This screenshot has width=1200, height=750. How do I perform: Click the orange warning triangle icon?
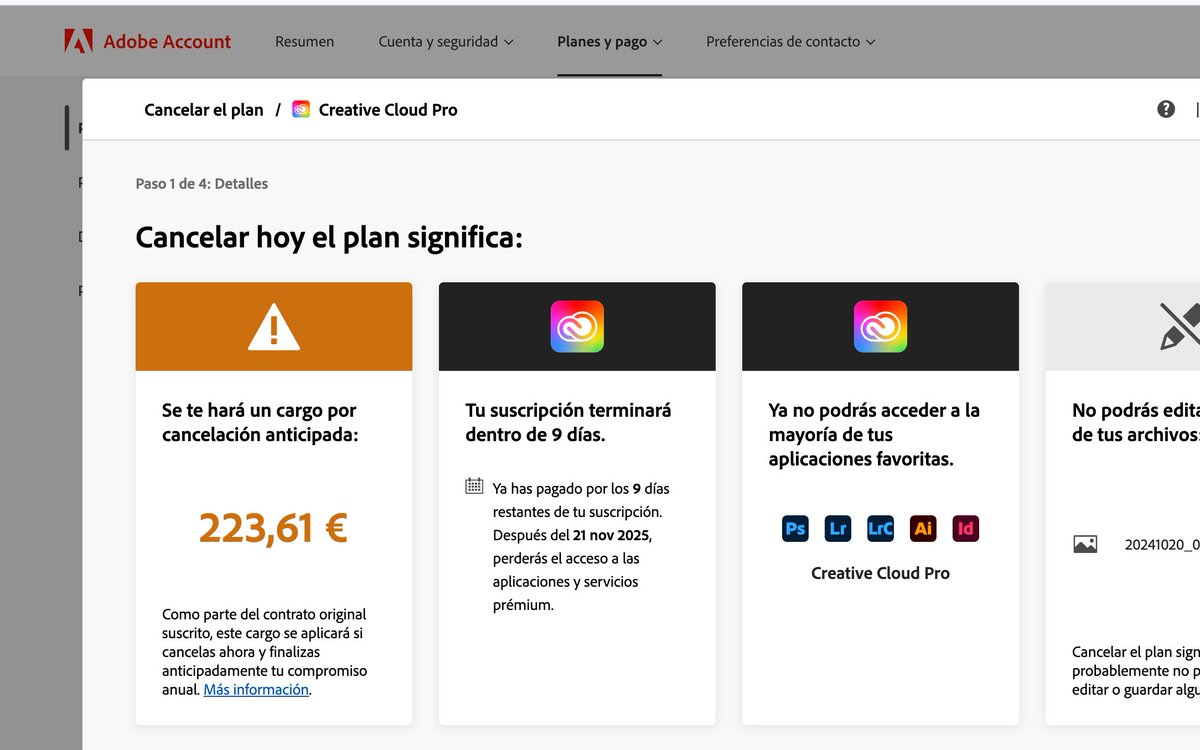(273, 325)
